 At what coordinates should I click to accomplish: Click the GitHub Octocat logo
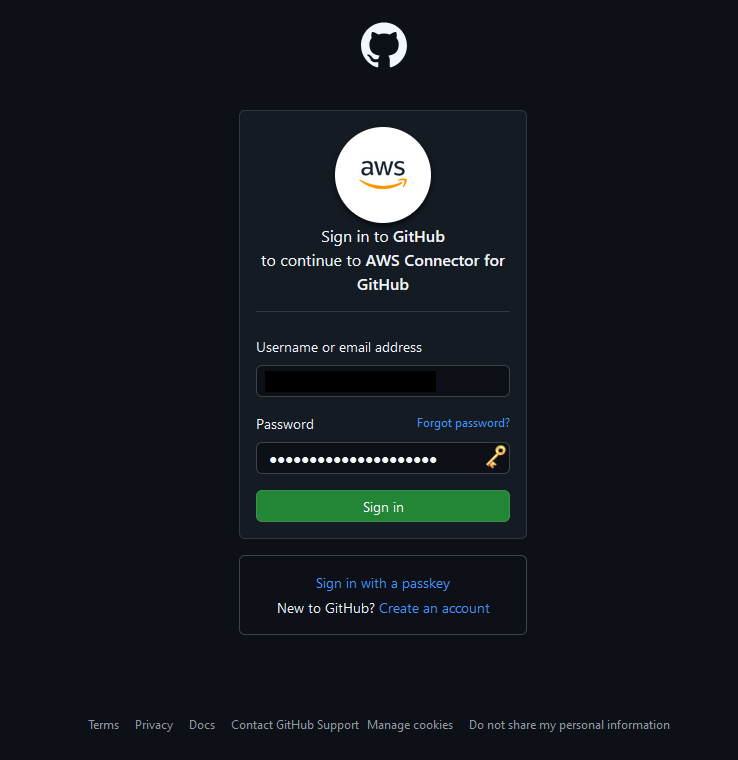383,45
